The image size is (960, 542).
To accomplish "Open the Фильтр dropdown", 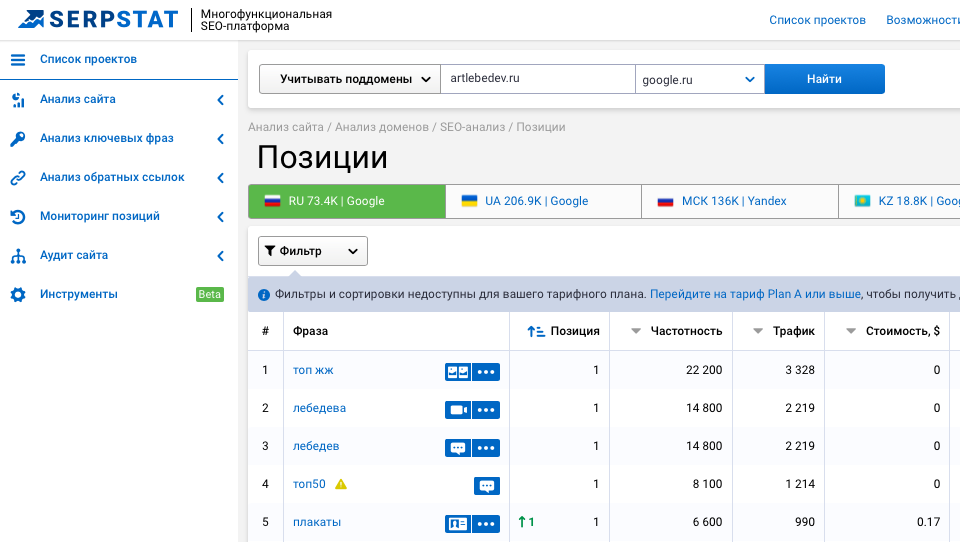I will point(312,251).
